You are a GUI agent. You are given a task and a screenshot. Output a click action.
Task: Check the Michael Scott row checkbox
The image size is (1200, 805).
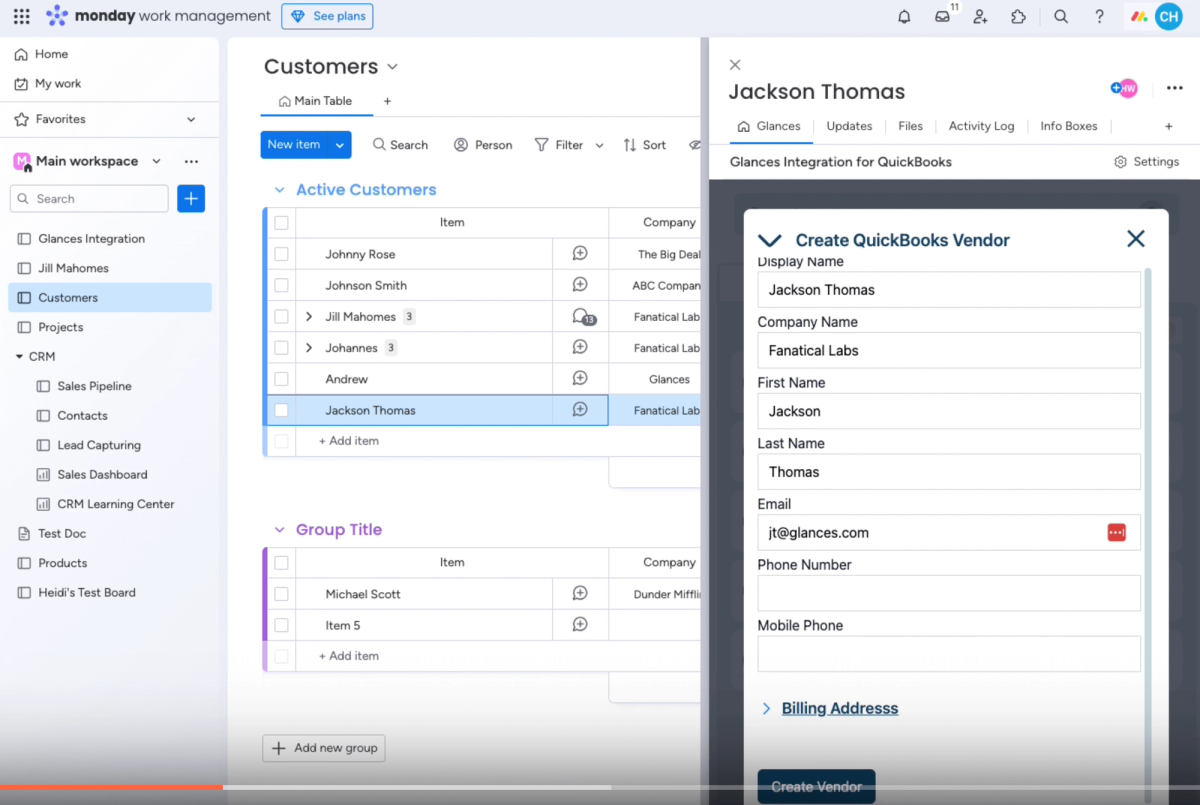point(281,594)
